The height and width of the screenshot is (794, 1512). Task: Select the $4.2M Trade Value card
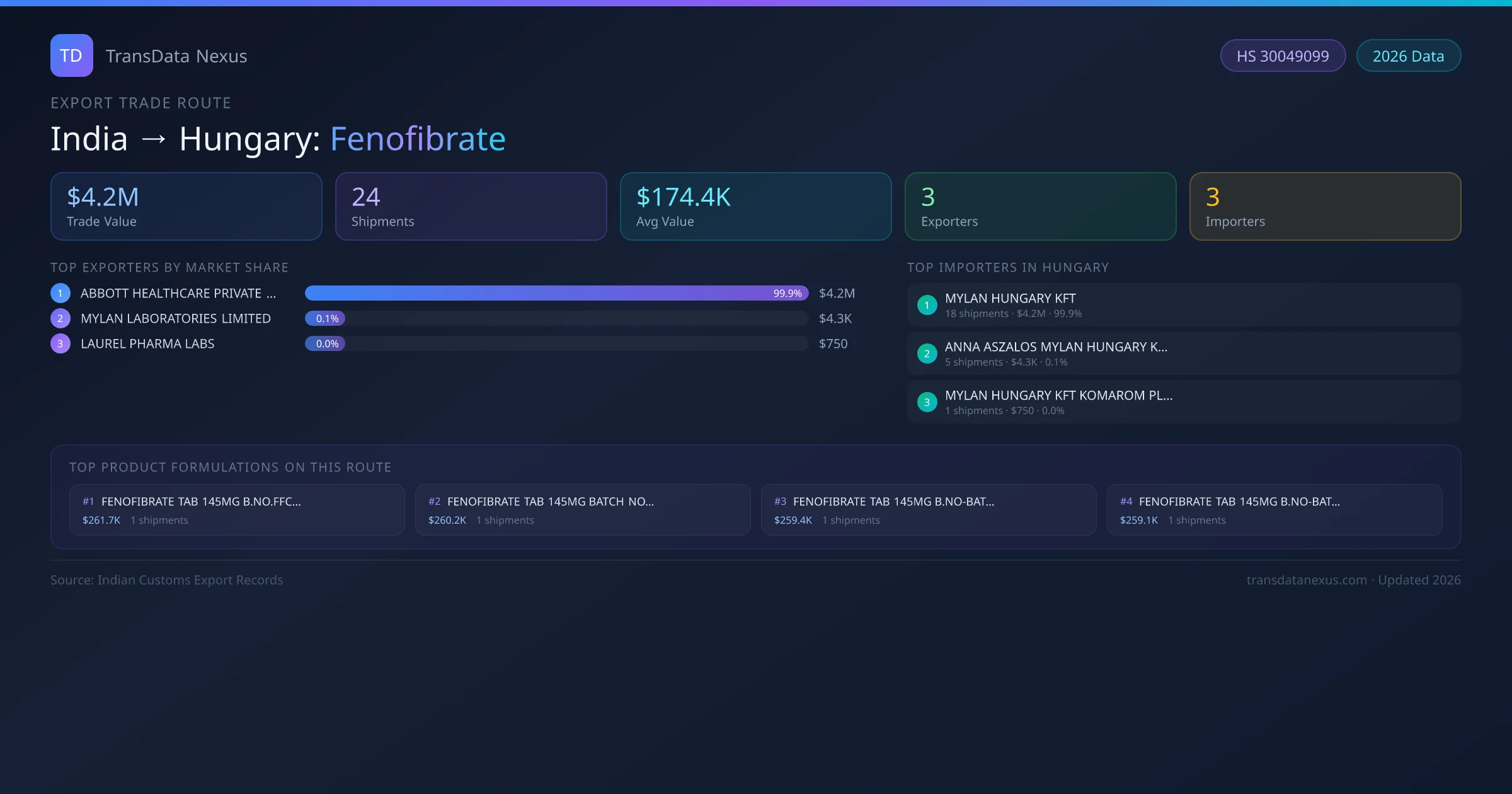[186, 207]
